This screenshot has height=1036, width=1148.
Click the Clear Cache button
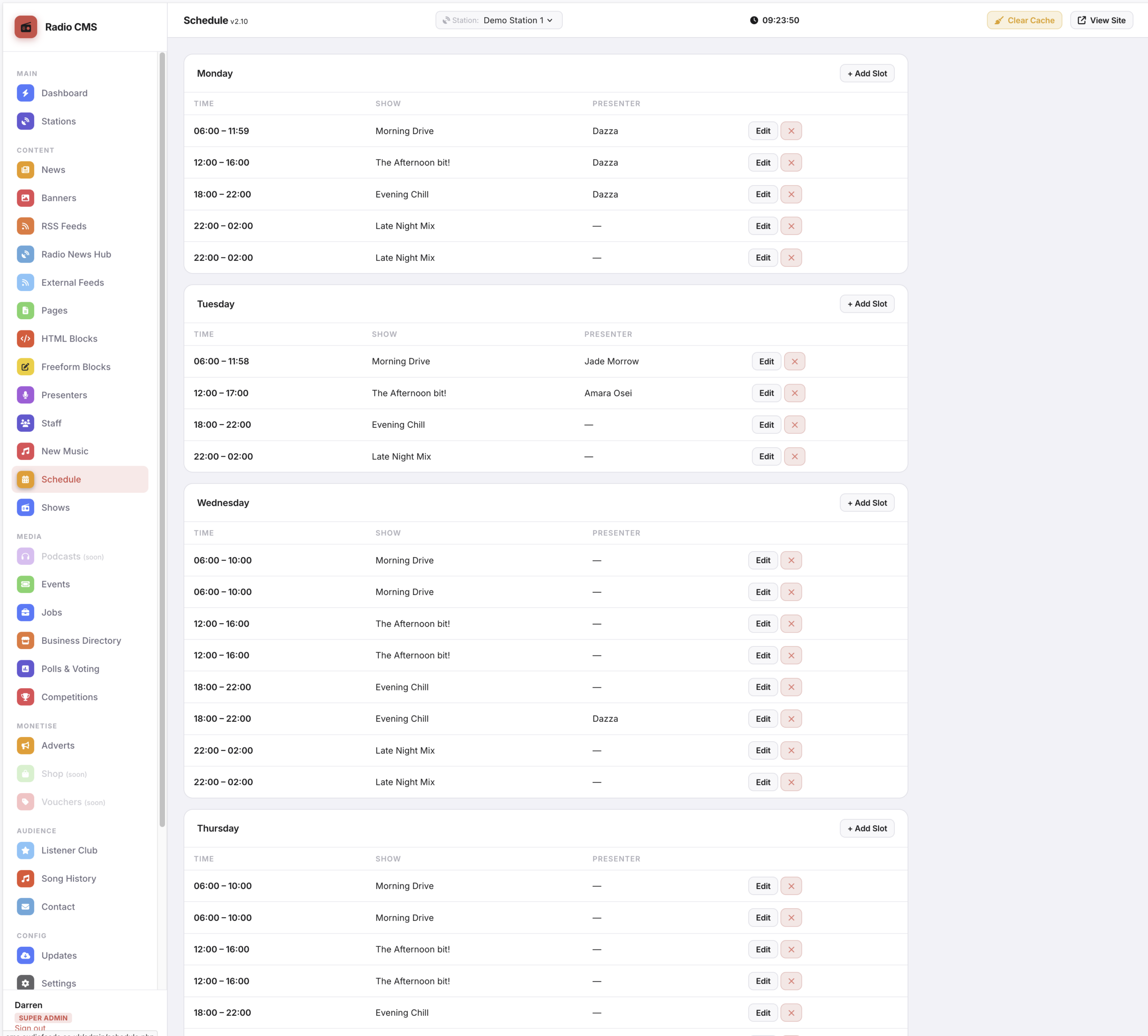pos(1024,20)
